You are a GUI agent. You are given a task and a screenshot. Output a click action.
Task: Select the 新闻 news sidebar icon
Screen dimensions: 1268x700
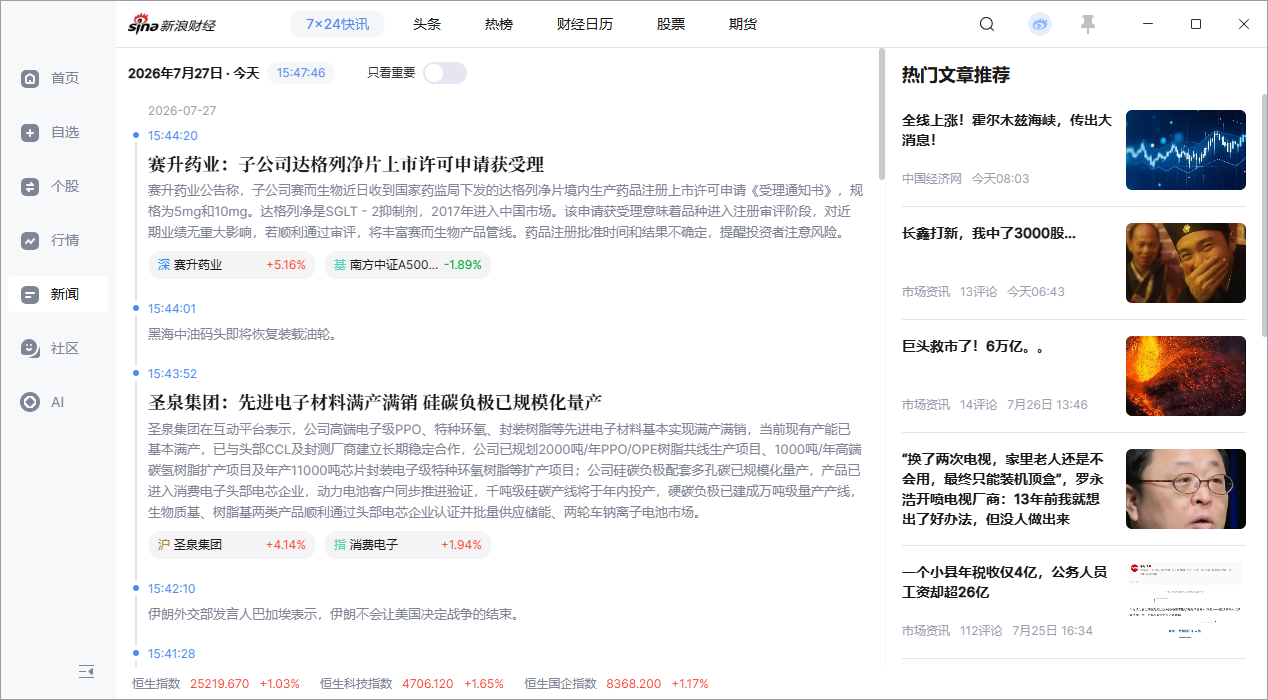click(x=30, y=294)
